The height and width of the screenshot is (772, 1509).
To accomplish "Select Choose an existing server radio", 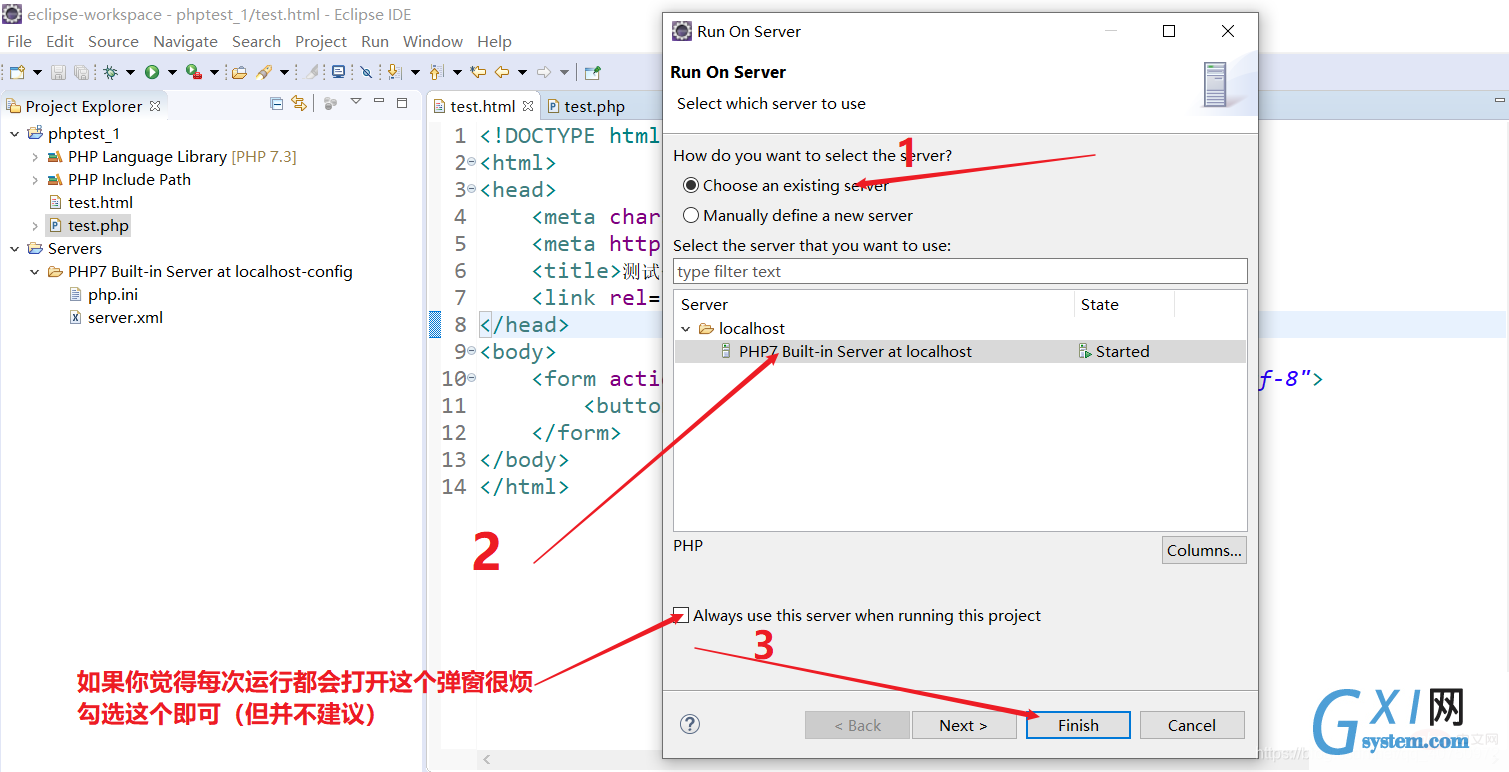I will point(691,185).
